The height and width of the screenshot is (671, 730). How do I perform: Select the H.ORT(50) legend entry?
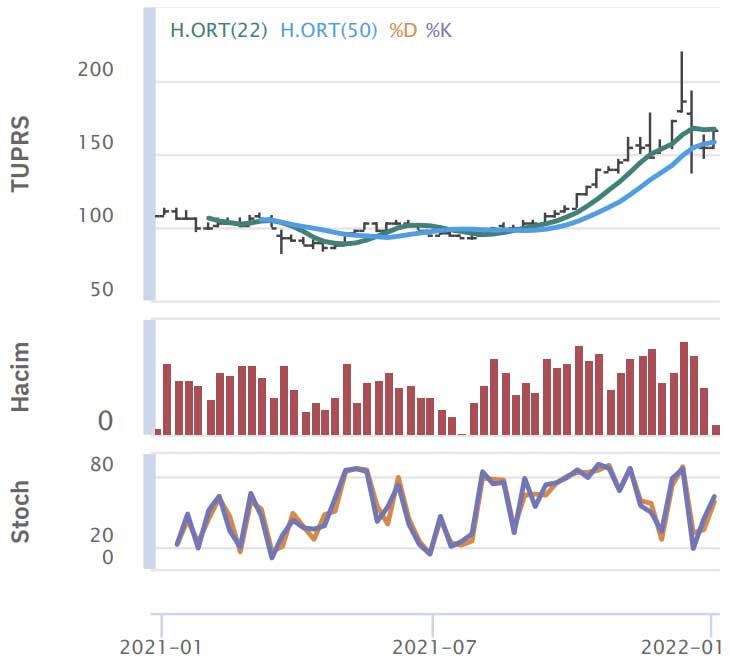[329, 31]
